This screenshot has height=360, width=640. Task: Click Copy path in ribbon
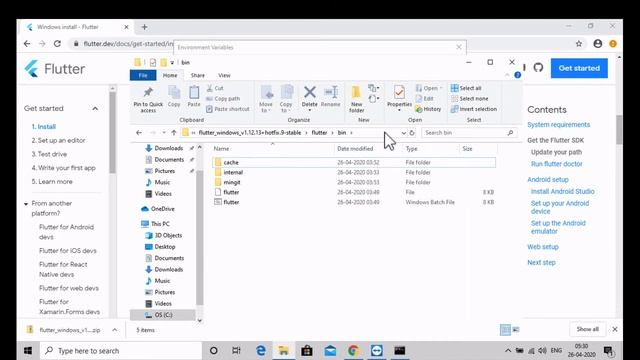[223, 98]
